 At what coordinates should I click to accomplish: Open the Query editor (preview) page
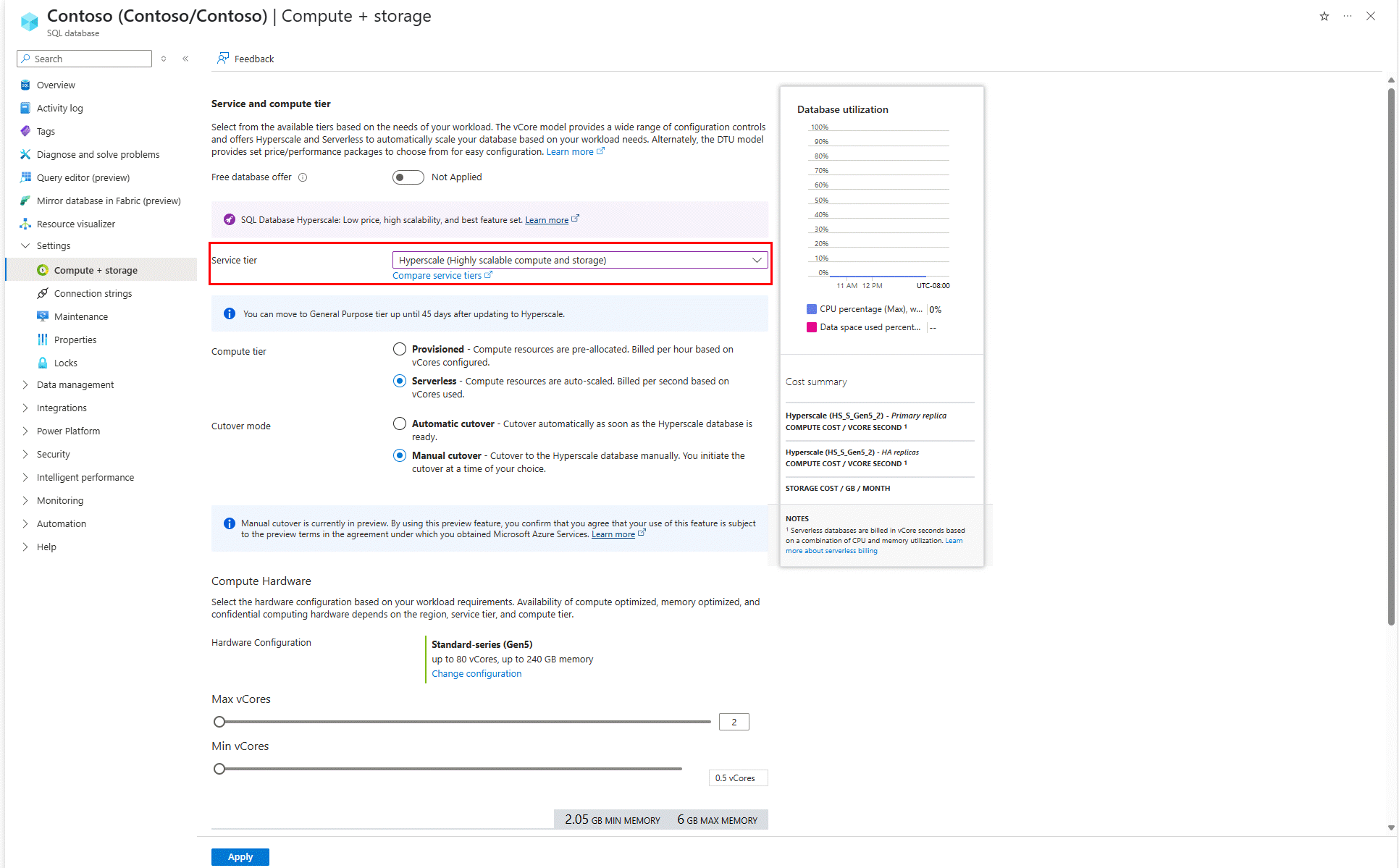click(x=83, y=177)
